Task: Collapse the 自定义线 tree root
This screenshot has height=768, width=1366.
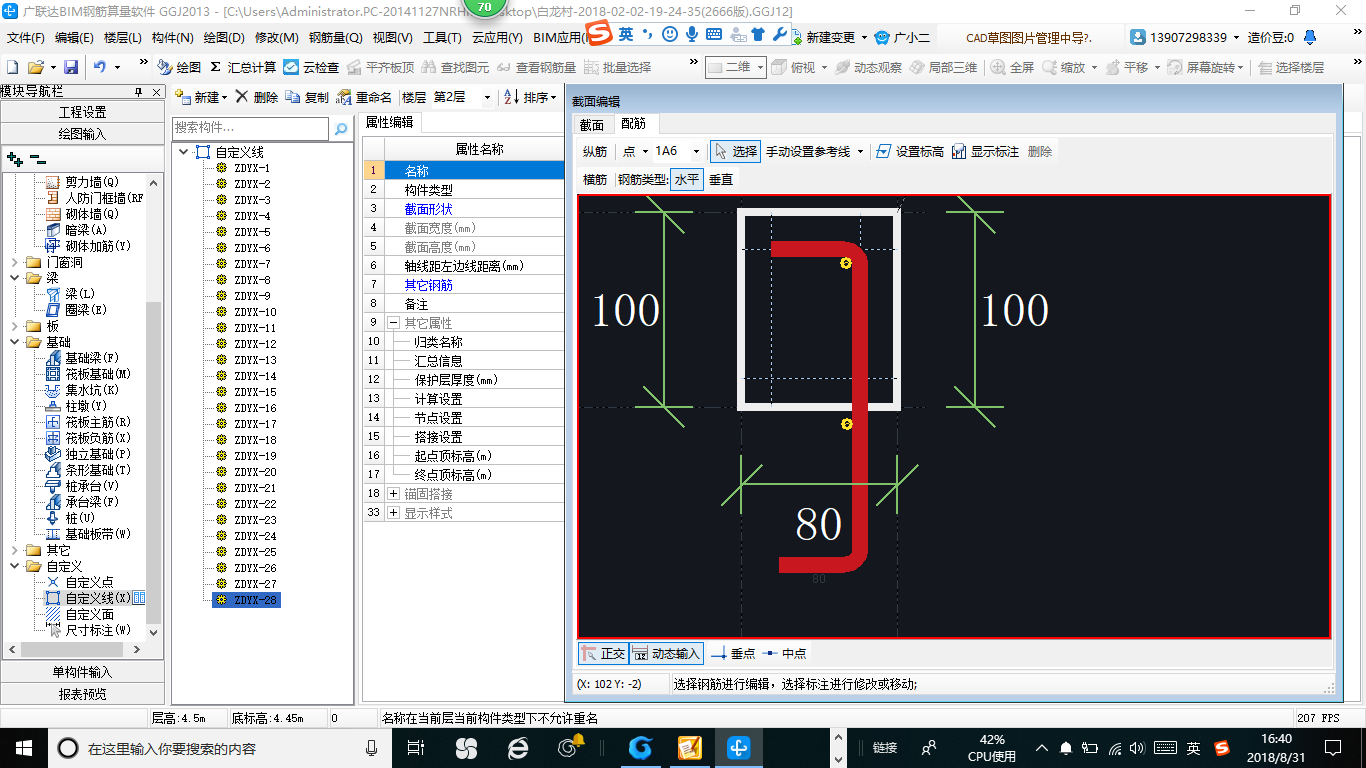Action: [183, 152]
